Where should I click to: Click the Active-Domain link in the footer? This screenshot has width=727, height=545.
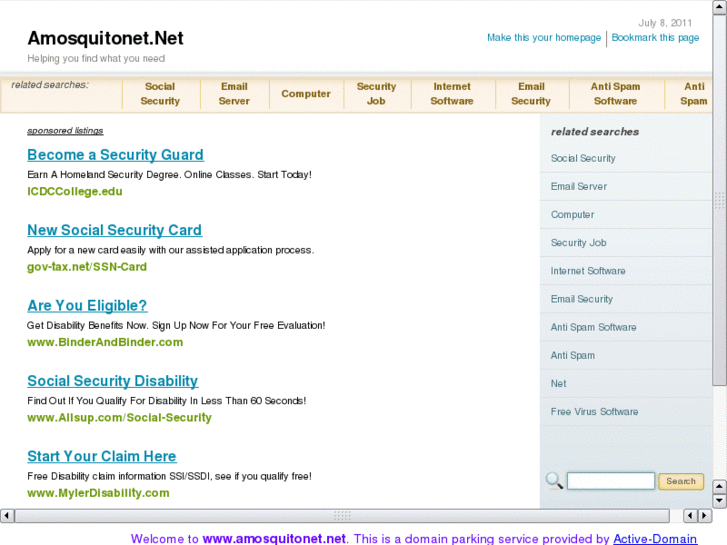tap(655, 539)
